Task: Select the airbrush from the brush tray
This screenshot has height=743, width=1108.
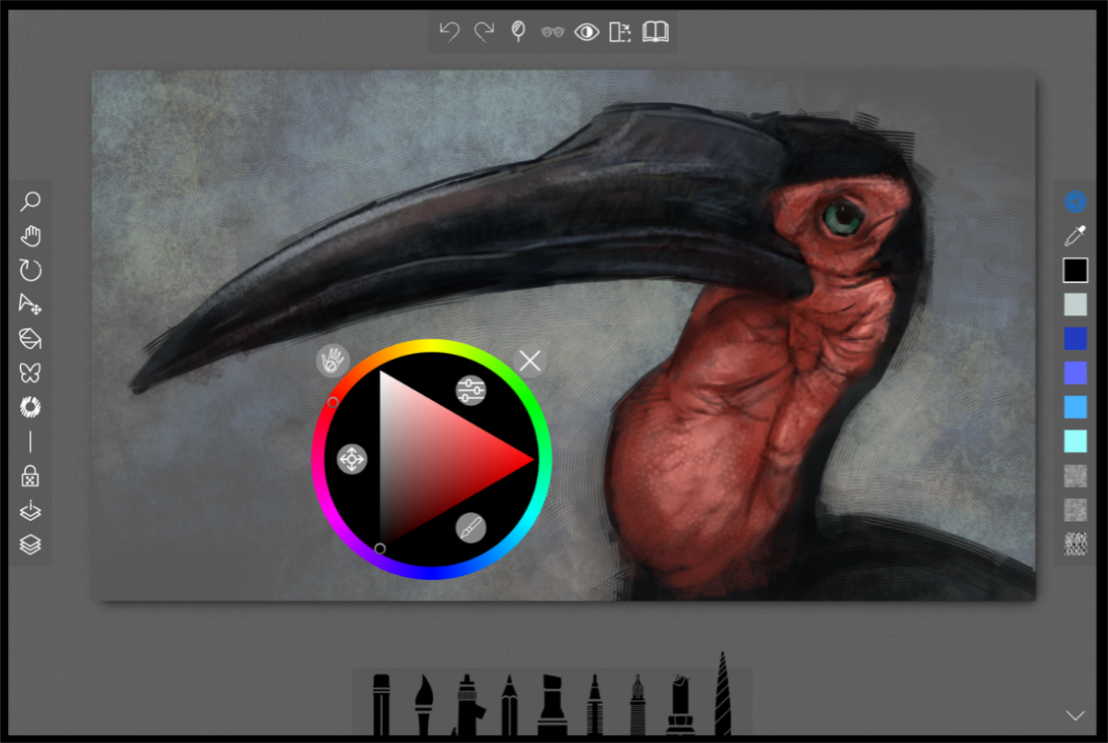Action: (x=467, y=706)
